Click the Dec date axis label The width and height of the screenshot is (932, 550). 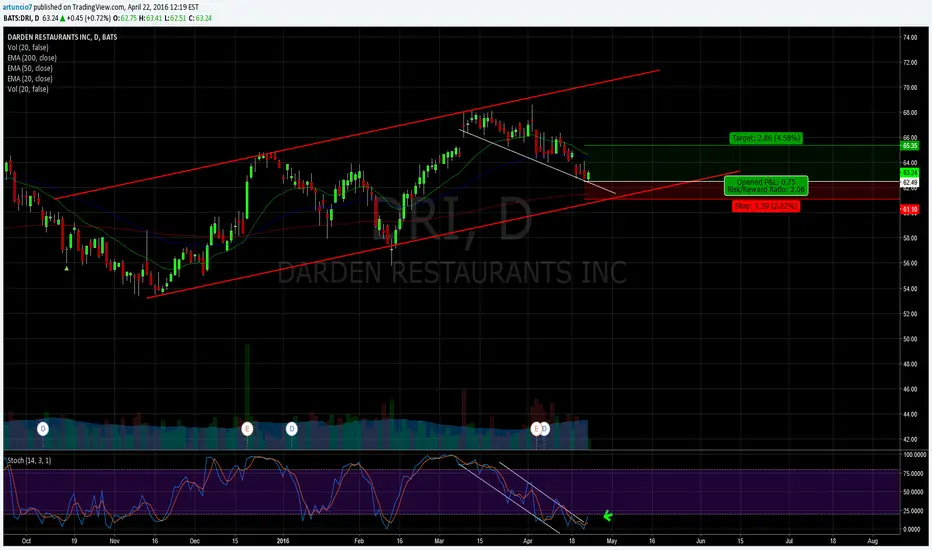pos(194,541)
